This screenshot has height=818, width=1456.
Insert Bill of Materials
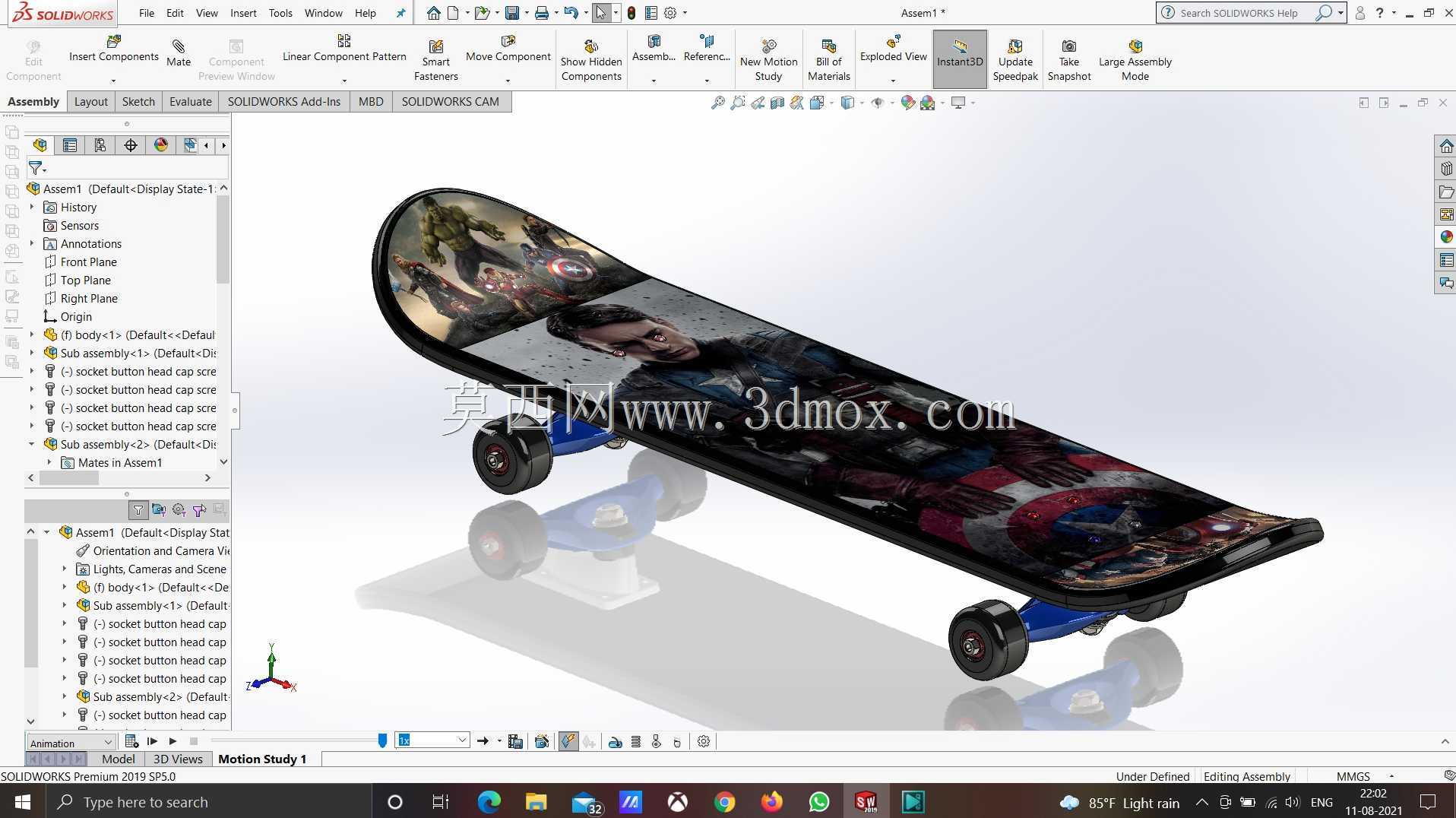click(828, 60)
